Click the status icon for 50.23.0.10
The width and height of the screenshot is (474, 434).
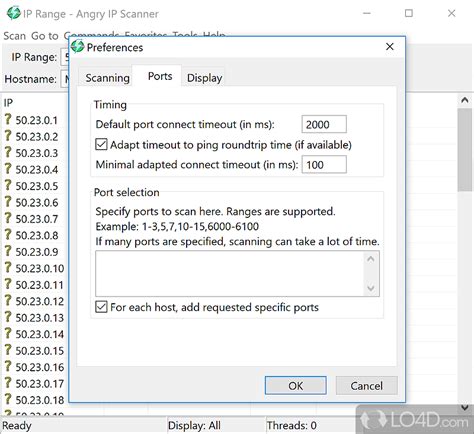(8, 268)
